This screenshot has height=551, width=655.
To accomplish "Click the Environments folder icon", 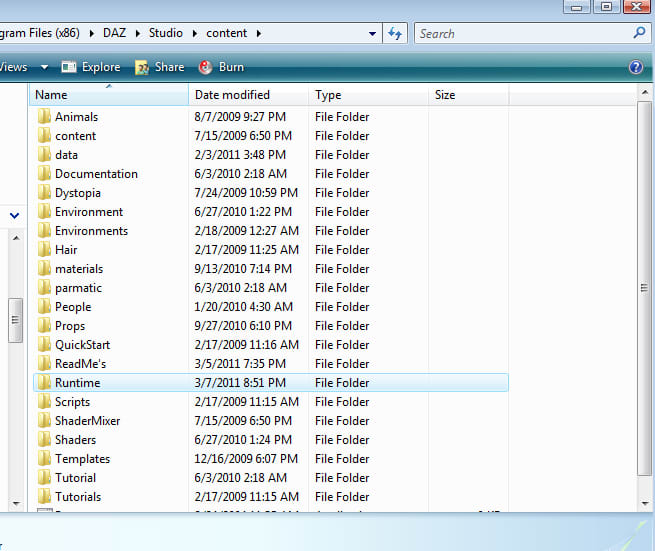I will pyautogui.click(x=44, y=231).
